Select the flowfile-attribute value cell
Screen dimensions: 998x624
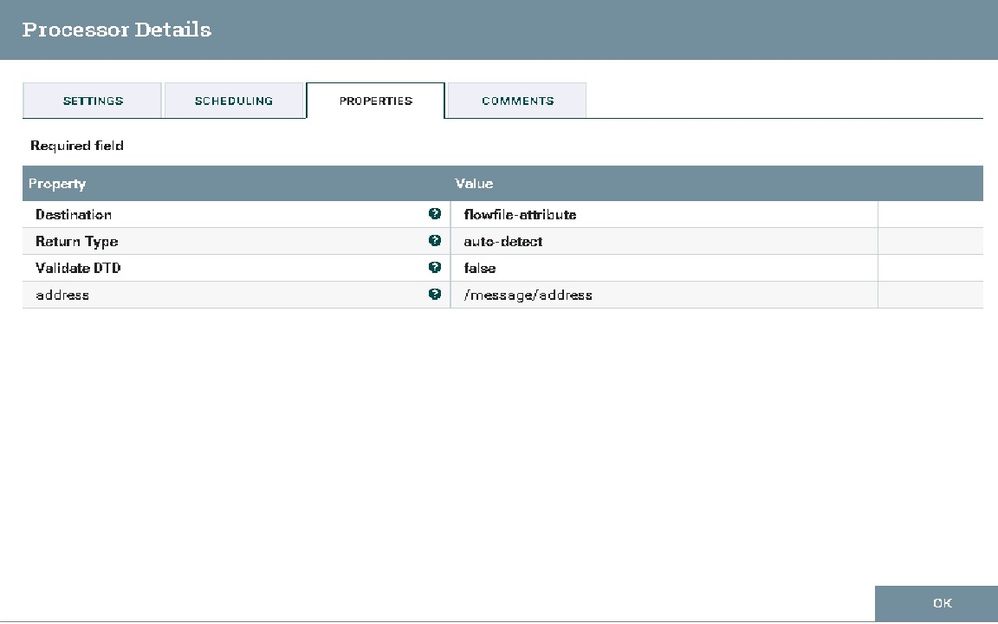[x=664, y=215]
